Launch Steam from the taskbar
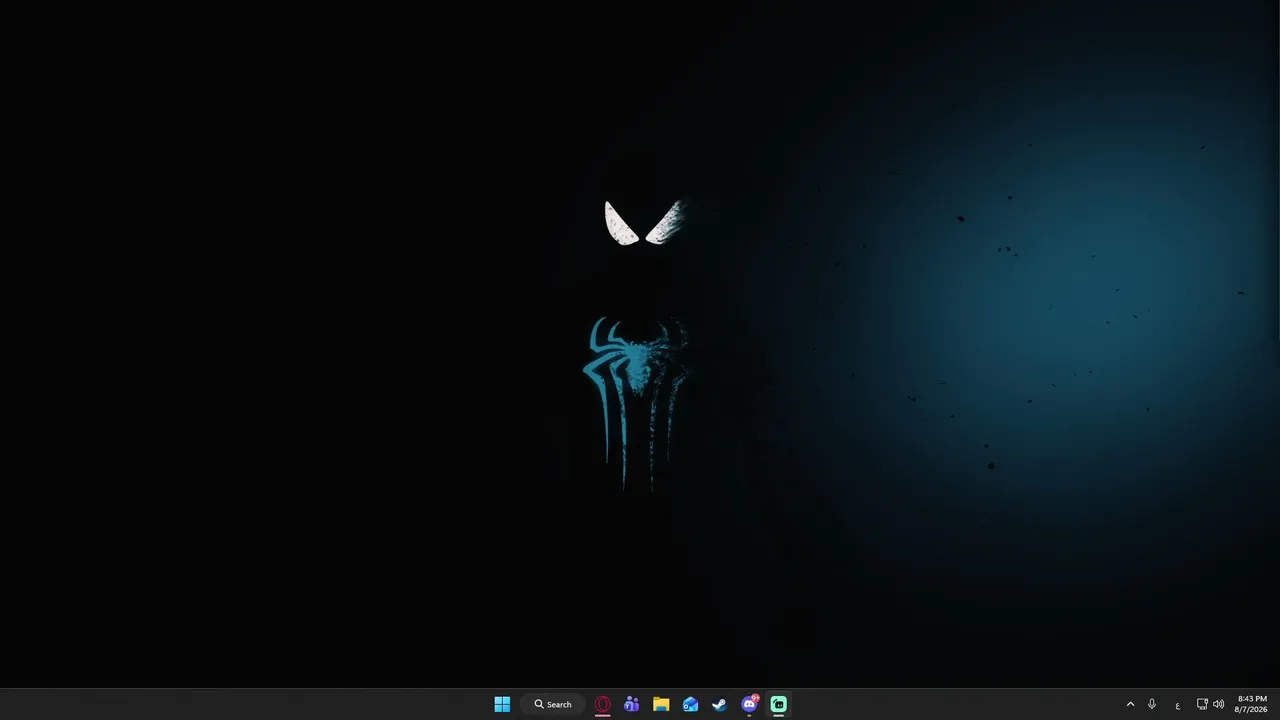The height and width of the screenshot is (720, 1280). point(719,704)
